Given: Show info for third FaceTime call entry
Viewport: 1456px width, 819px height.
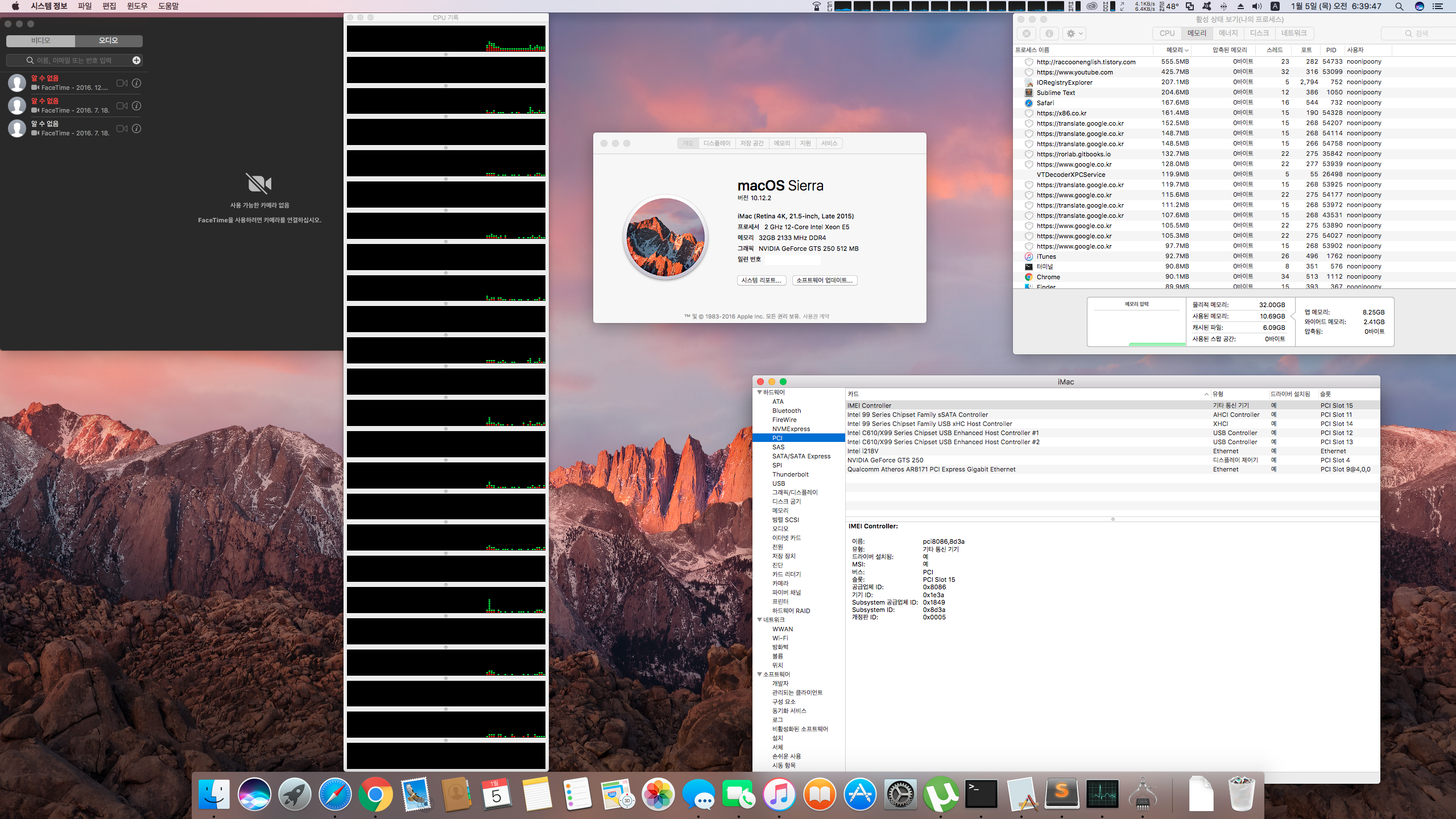Looking at the screenshot, I should [136, 129].
